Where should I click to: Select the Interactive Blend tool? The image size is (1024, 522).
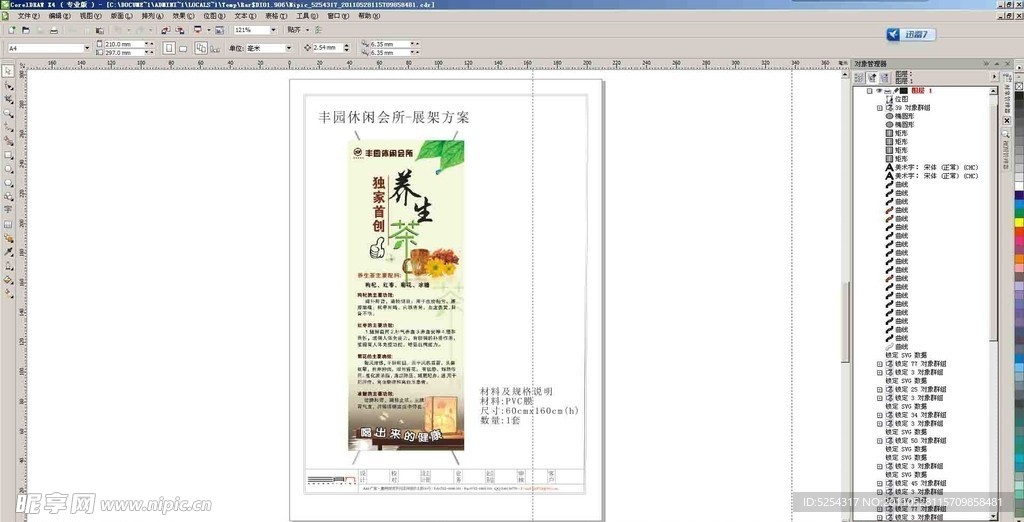pos(8,238)
